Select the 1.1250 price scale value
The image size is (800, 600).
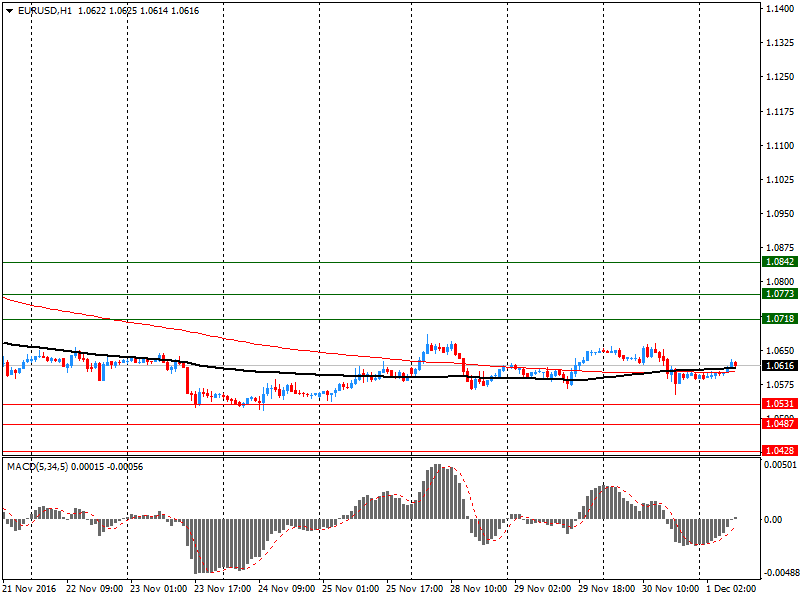tap(780, 77)
